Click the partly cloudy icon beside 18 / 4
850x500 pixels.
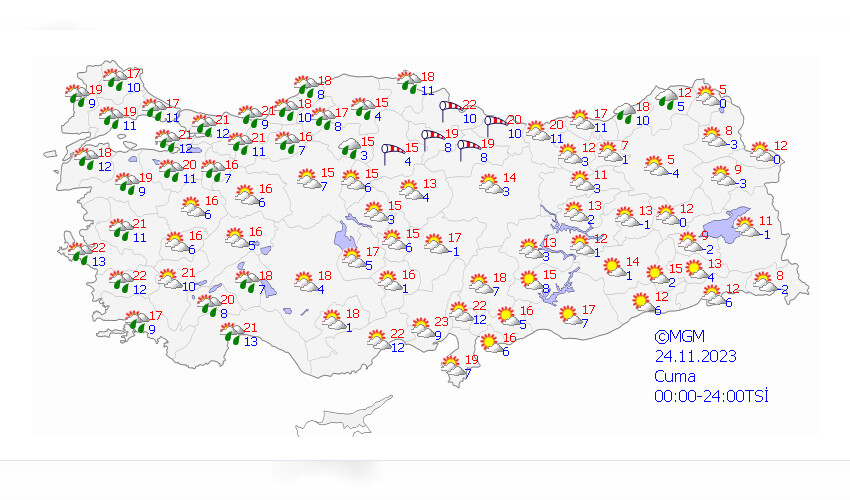[x=306, y=282]
